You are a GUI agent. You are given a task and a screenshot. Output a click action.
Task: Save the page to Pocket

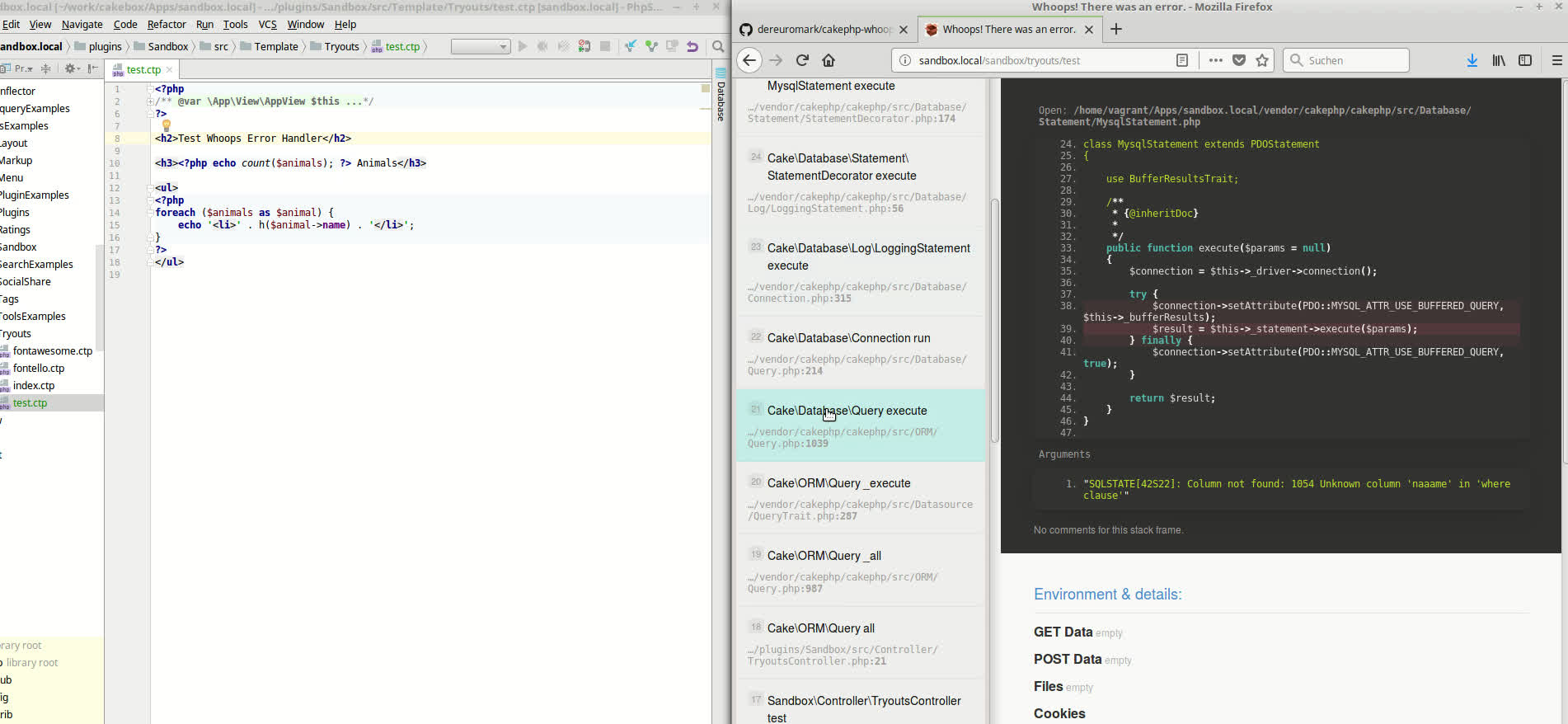click(x=1238, y=60)
